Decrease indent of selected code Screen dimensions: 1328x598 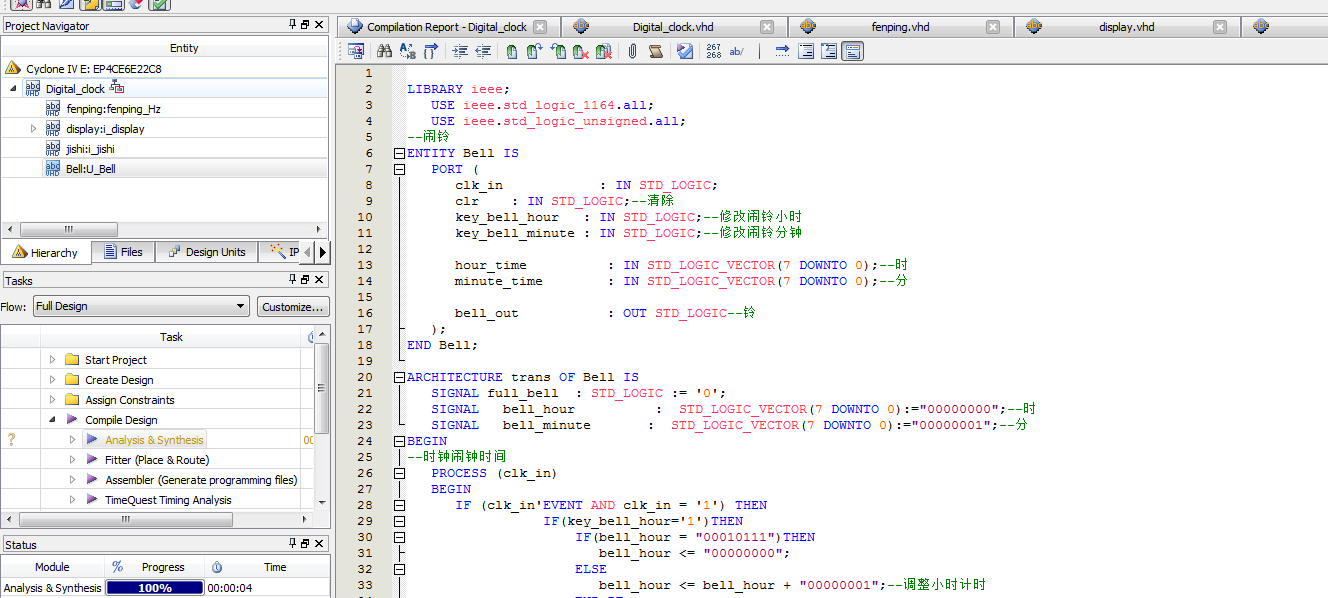coord(483,51)
